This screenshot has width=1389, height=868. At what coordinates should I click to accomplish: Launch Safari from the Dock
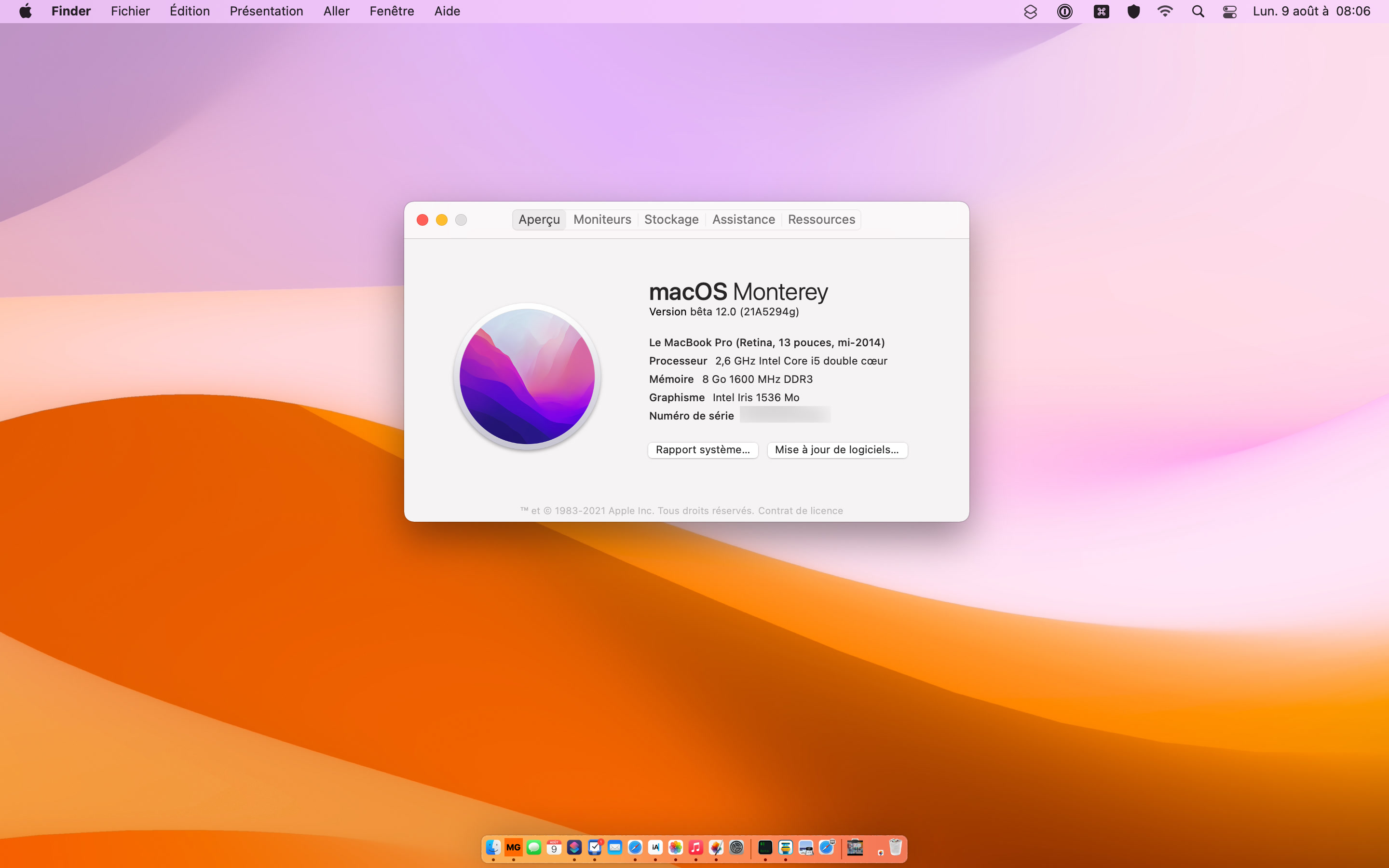point(635,847)
